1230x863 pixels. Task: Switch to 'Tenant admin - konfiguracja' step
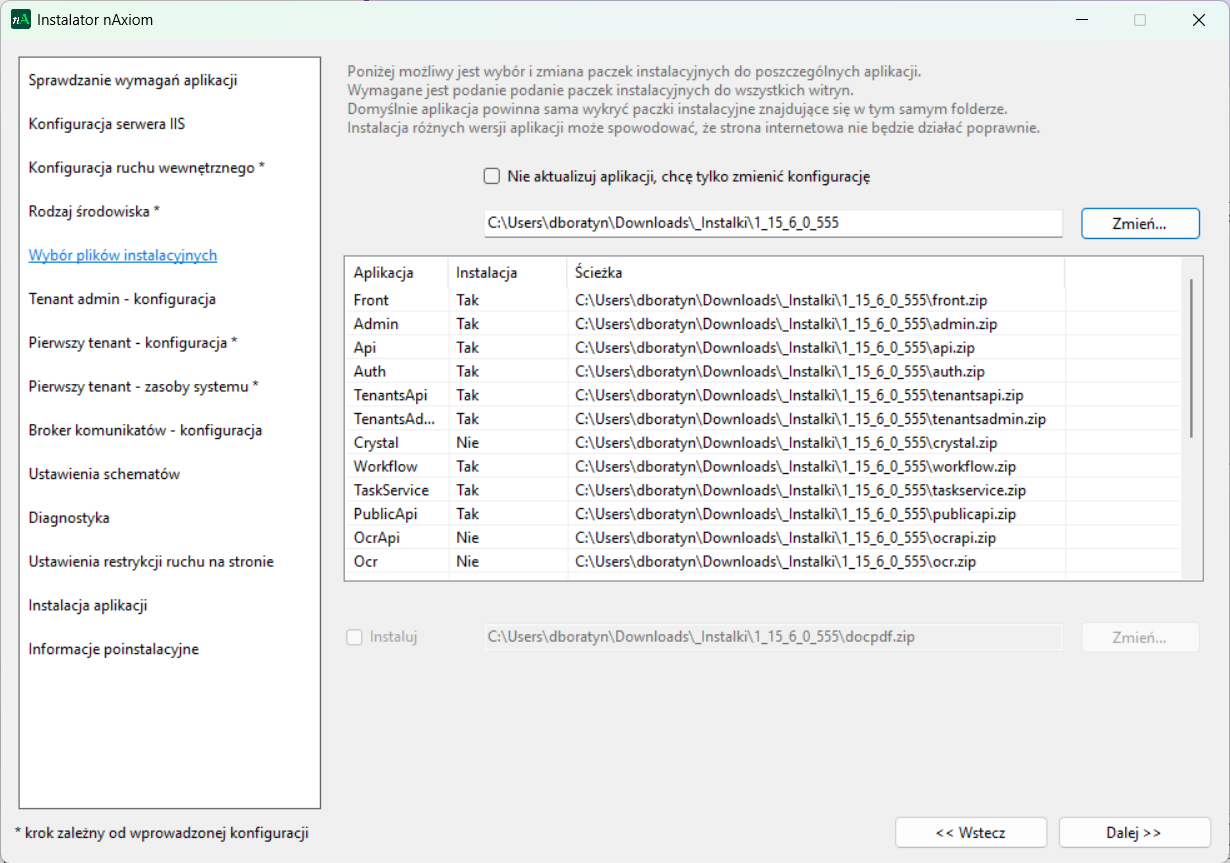click(122, 299)
